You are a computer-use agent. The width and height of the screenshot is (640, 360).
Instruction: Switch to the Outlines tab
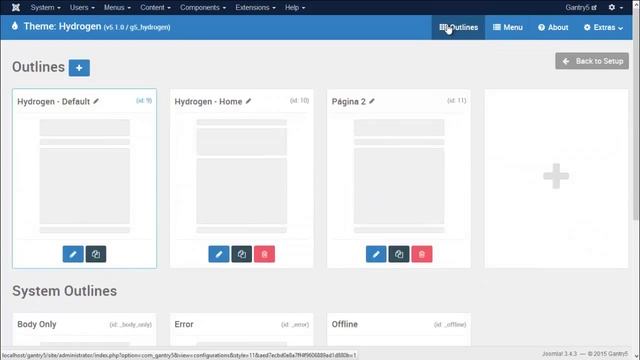pyautogui.click(x=458, y=27)
